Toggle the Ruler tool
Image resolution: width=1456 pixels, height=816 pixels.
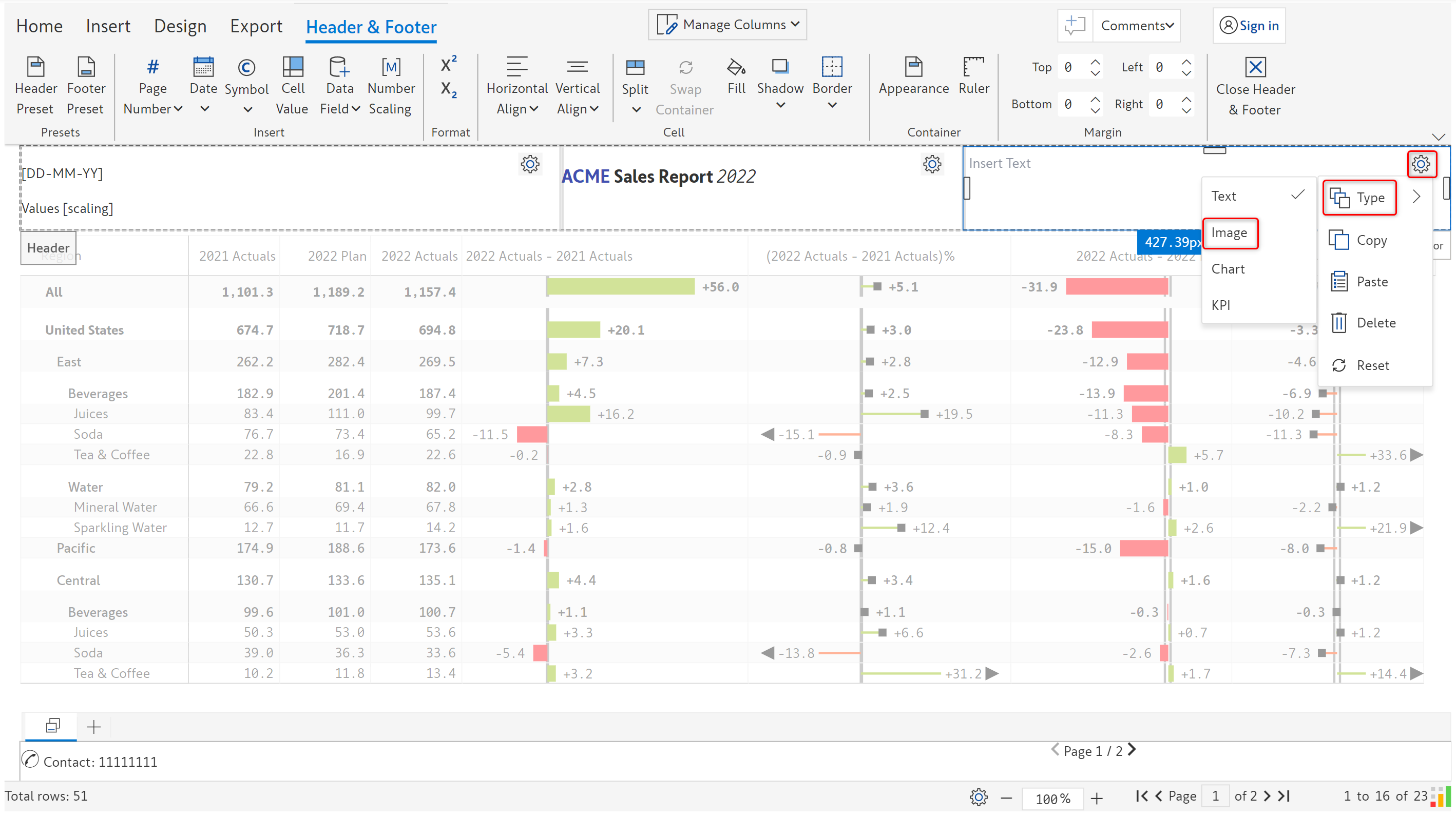tap(973, 67)
